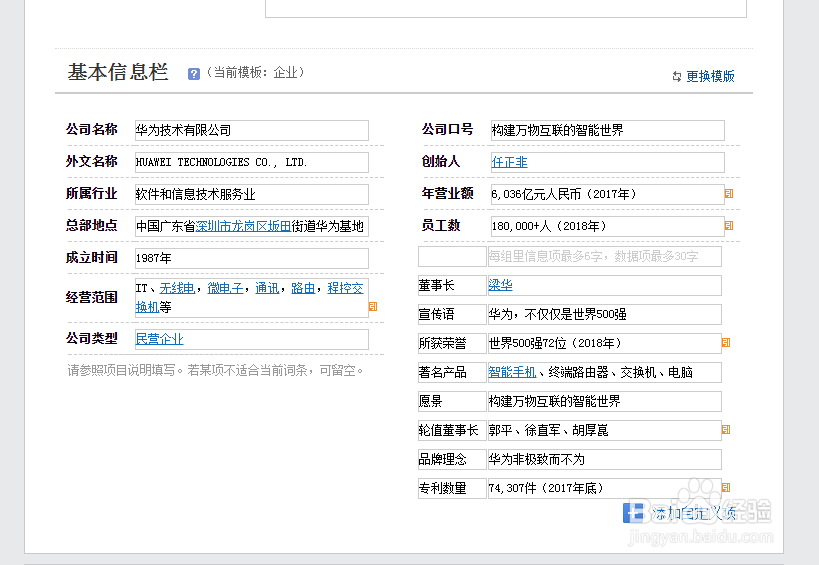Click the 宣传语 value field
Screen dimensions: 819x565
pos(604,314)
